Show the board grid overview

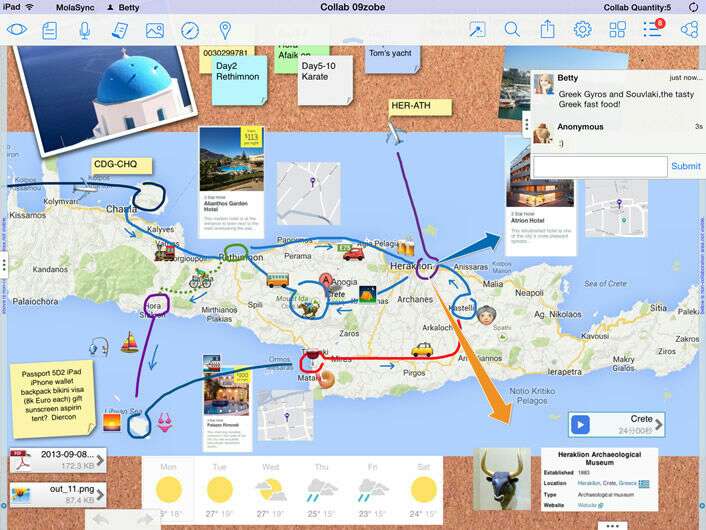[617, 30]
